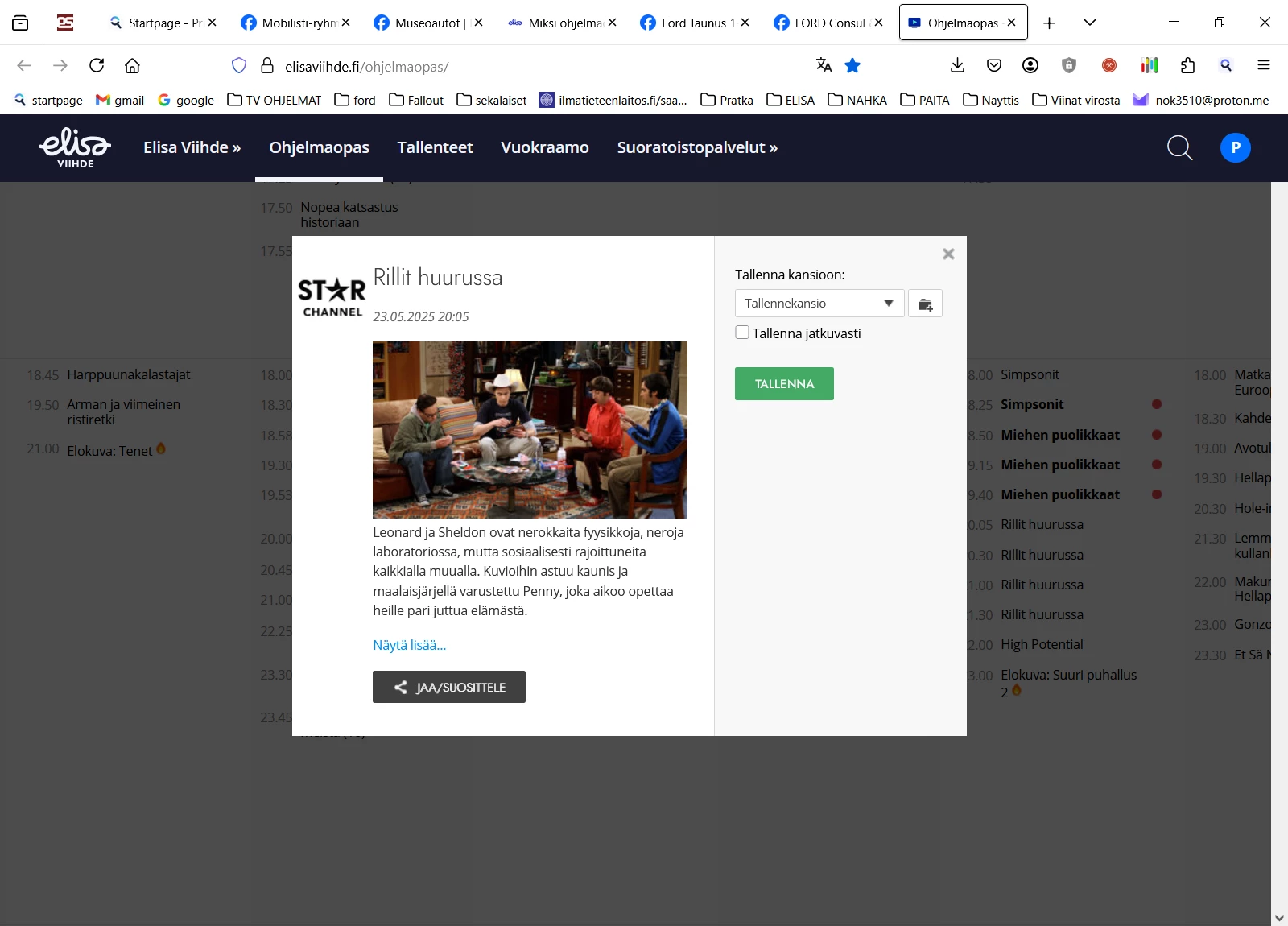Open the extensions puzzle icon

(1187, 65)
